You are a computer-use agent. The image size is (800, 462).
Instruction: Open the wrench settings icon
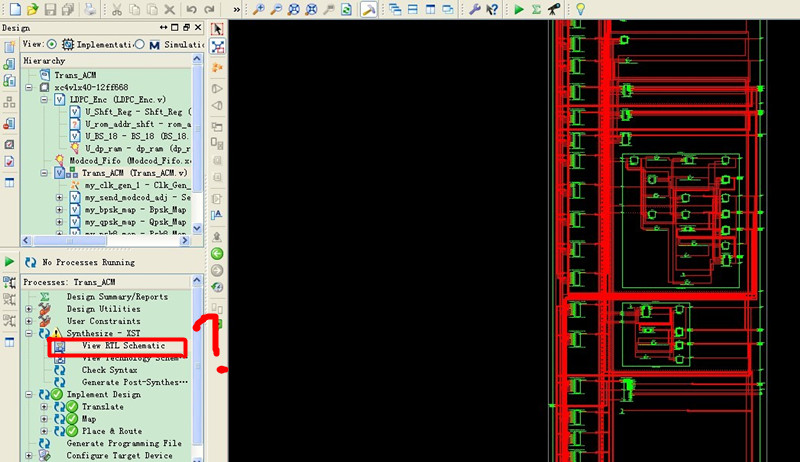[x=474, y=9]
